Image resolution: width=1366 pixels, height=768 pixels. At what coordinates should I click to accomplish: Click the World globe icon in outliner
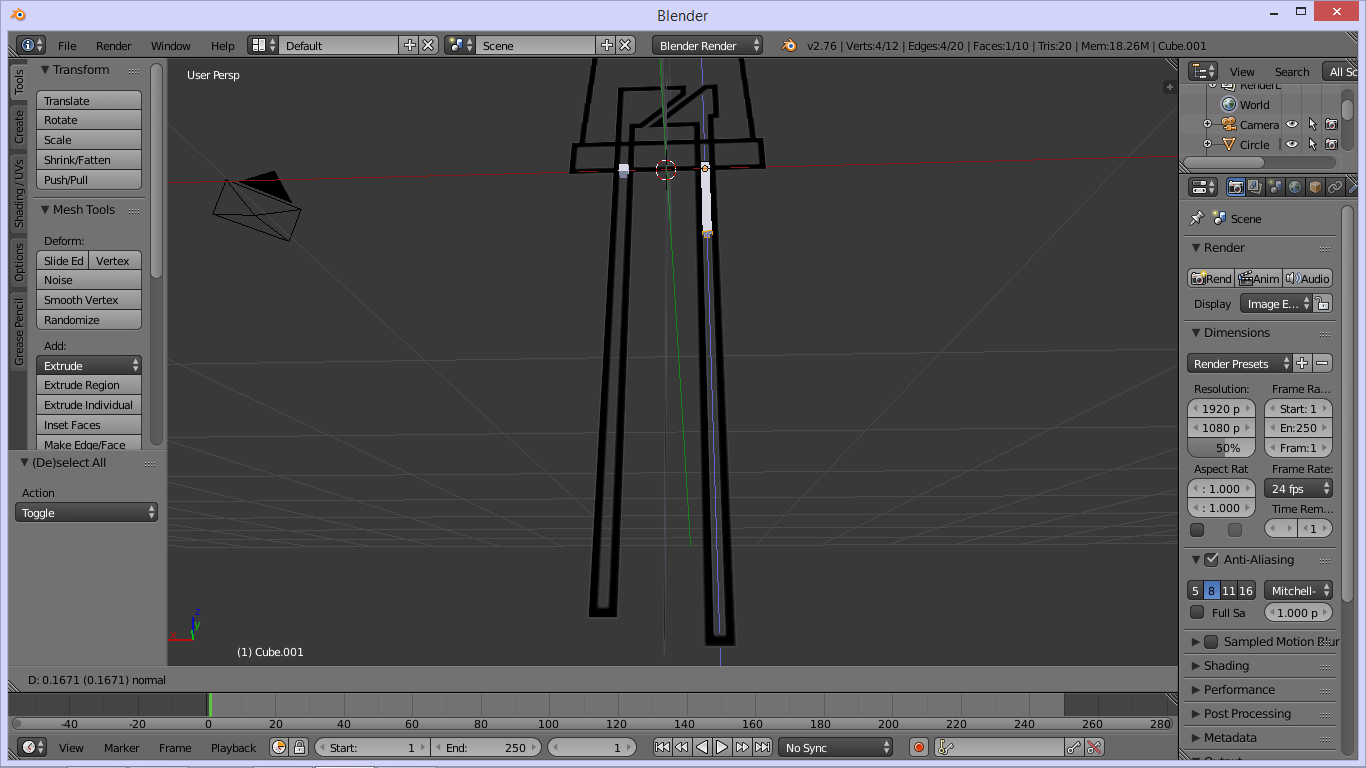tap(1229, 104)
